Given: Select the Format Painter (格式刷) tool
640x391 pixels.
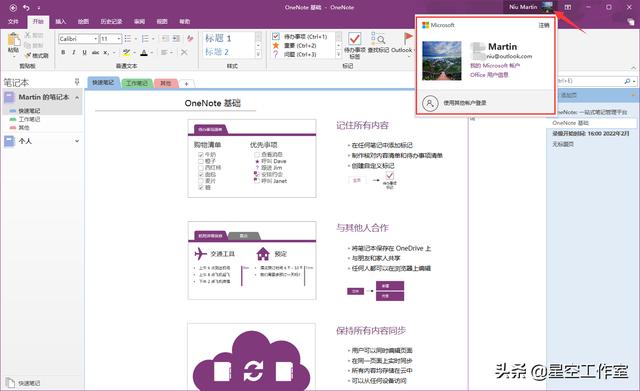Looking at the screenshot, I should (x=36, y=55).
